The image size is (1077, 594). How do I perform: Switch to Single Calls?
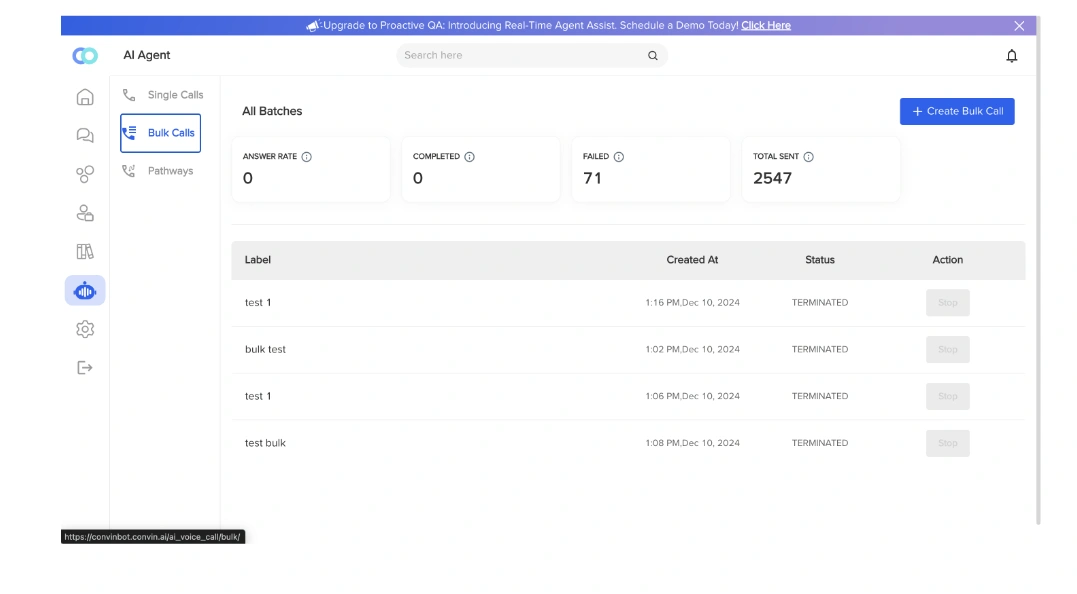[175, 94]
